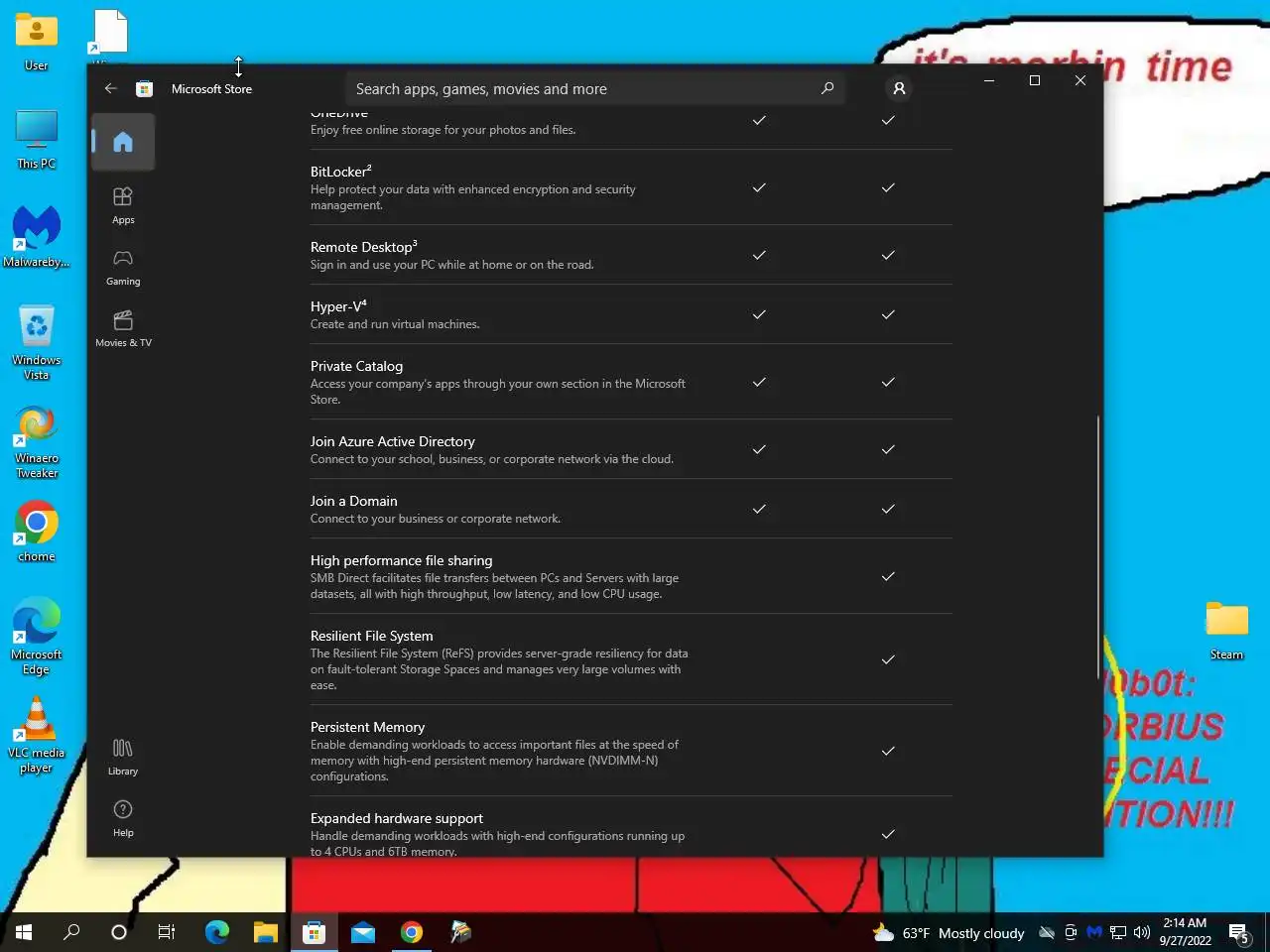This screenshot has height=952, width=1270.
Task: Select the blank document shortcut beside User folder
Action: click(x=109, y=33)
